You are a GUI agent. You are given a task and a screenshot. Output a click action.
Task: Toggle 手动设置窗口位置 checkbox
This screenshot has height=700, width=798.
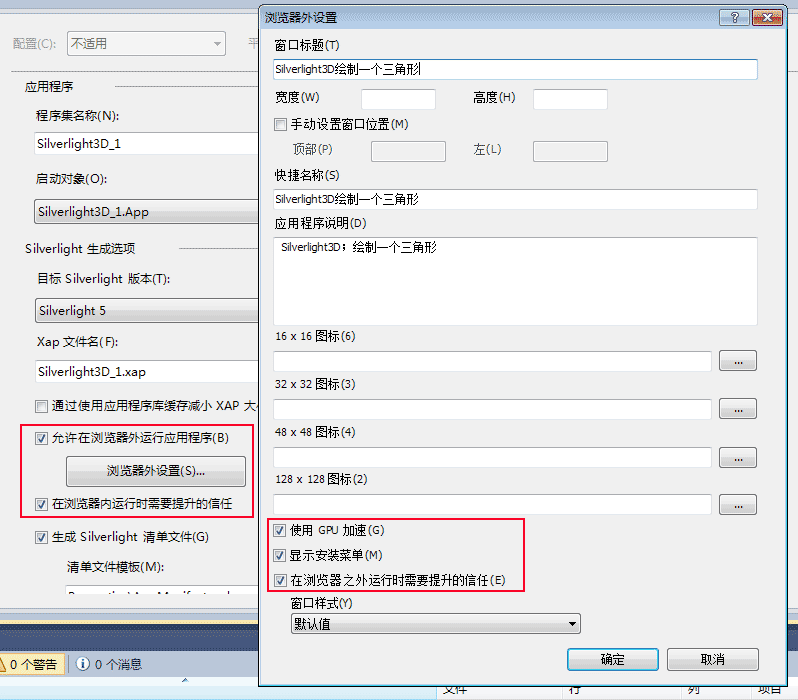(280, 125)
